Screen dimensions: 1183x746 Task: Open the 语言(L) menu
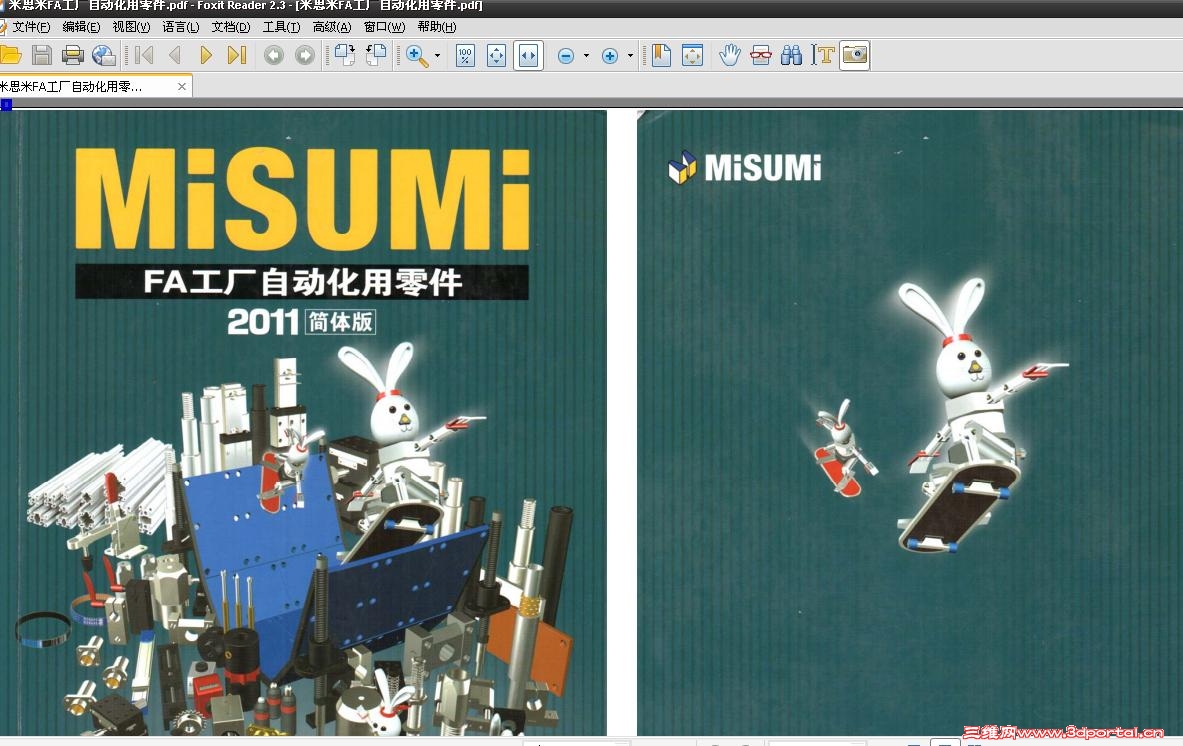point(181,27)
